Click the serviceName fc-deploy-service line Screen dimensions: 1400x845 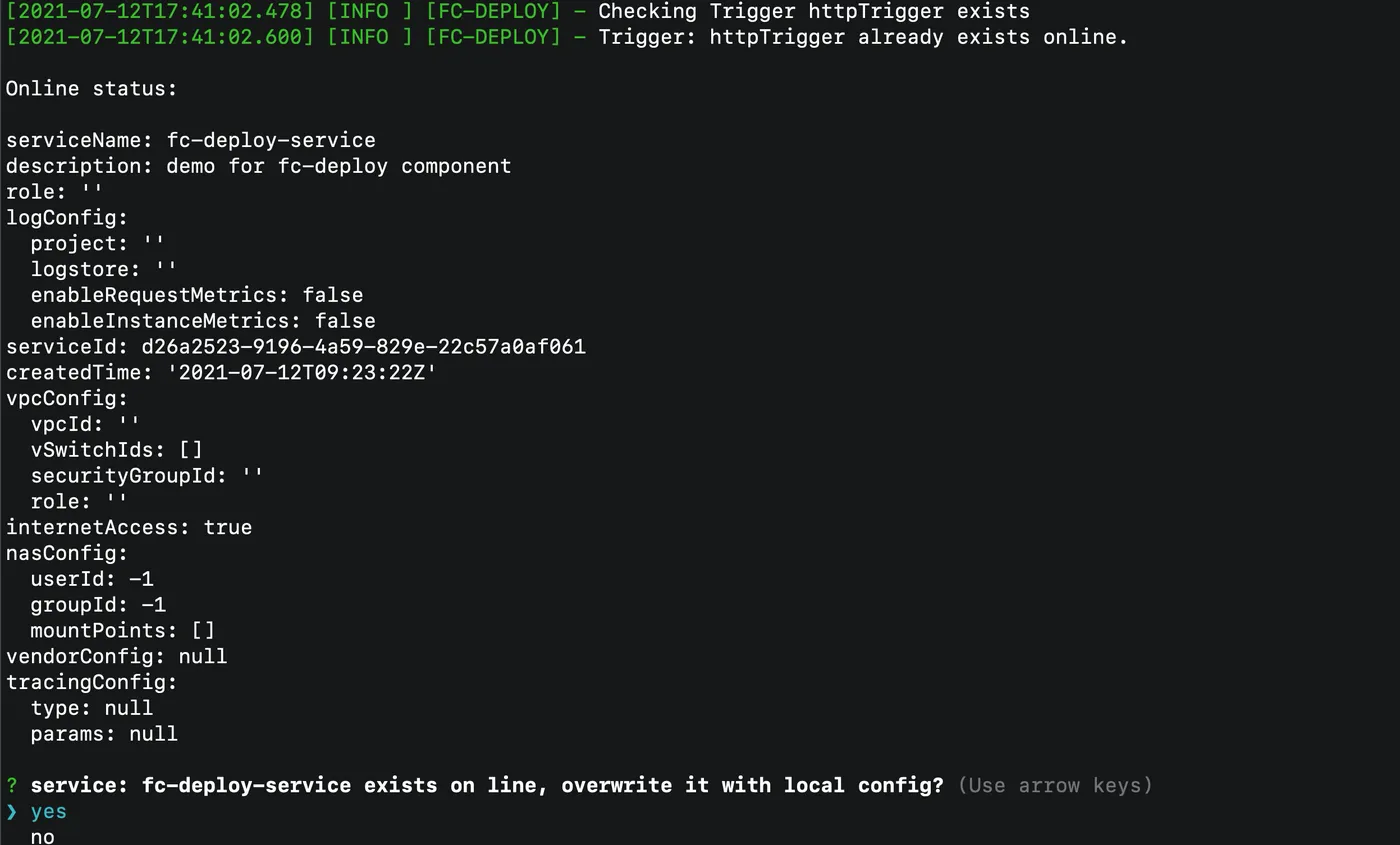(x=191, y=140)
